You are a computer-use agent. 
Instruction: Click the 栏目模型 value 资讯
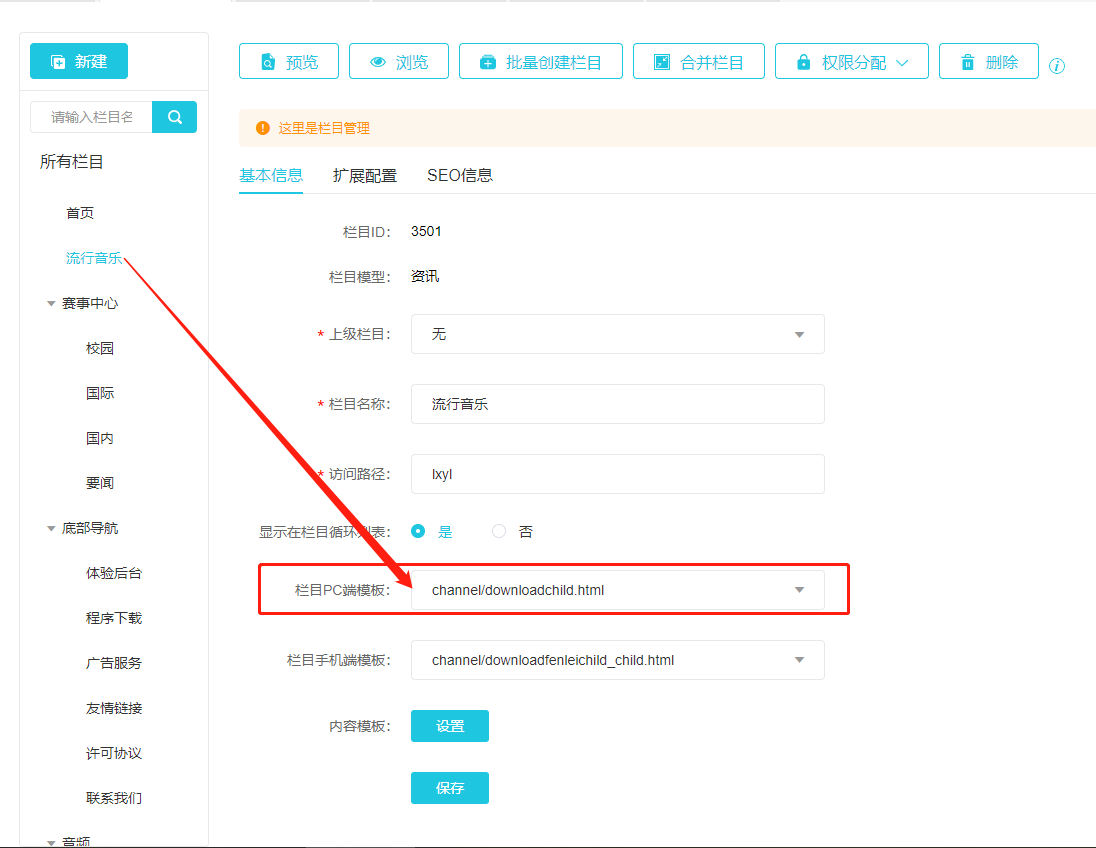pos(425,277)
